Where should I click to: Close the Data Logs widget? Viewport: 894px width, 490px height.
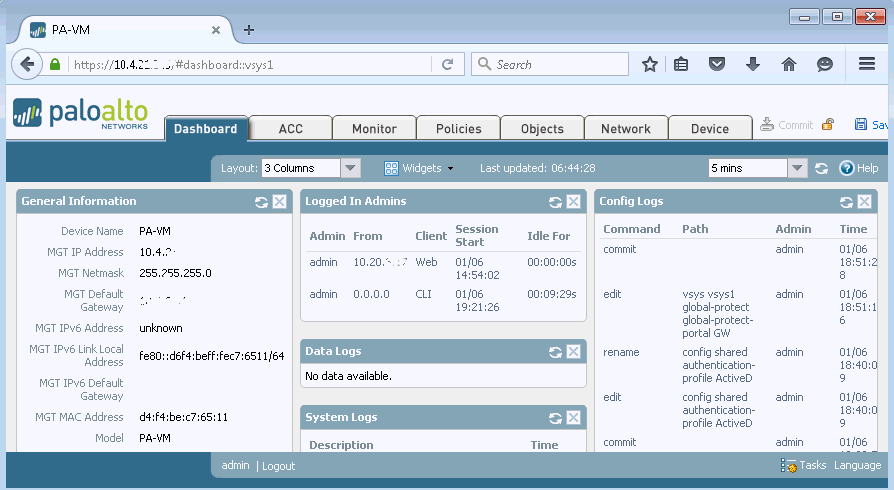point(573,352)
